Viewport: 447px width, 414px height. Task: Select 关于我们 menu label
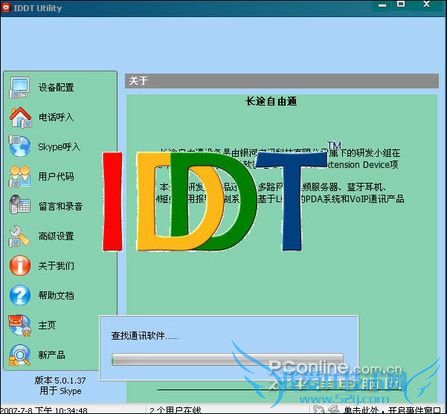click(56, 266)
